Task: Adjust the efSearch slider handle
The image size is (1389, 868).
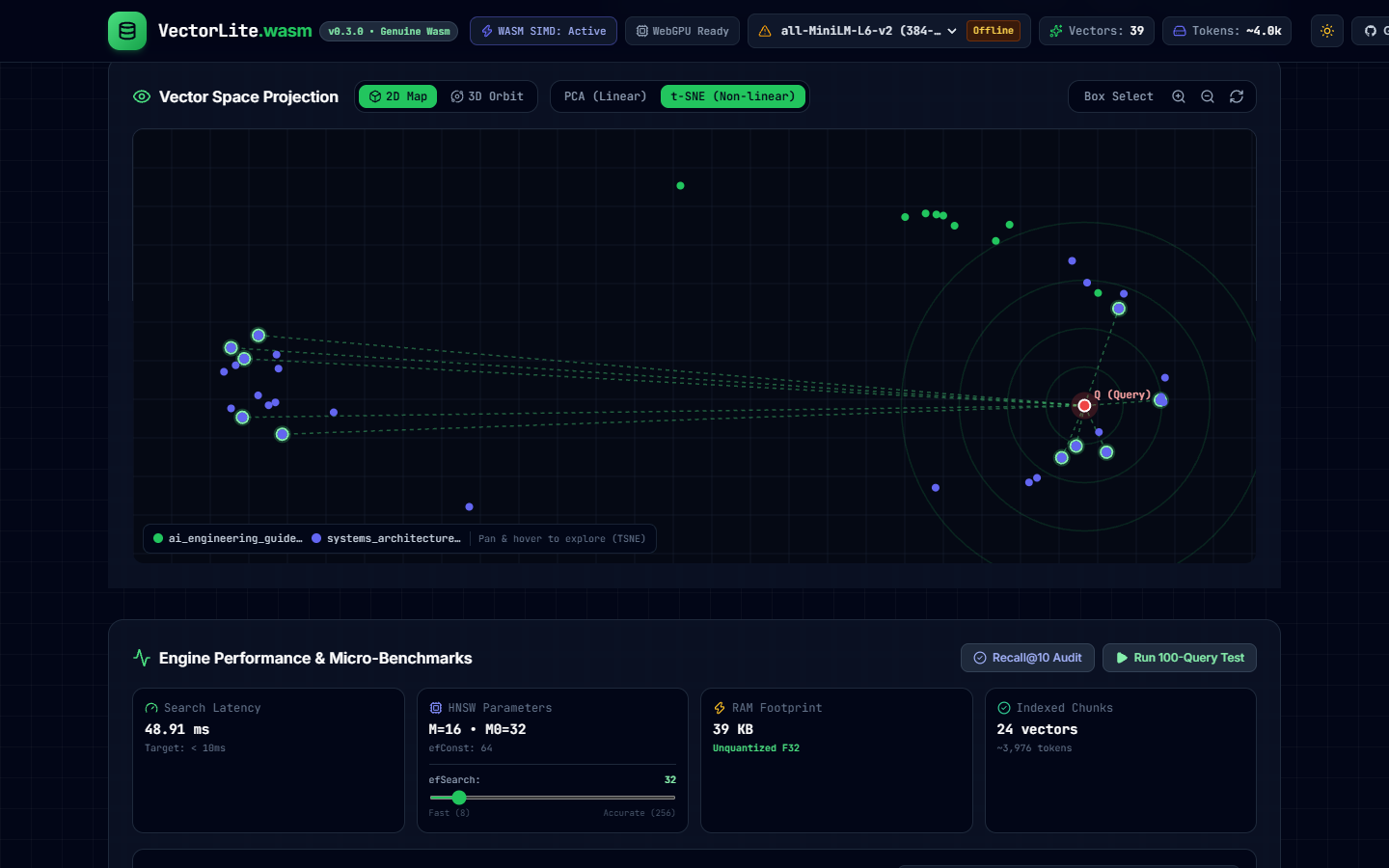Action: point(459,798)
